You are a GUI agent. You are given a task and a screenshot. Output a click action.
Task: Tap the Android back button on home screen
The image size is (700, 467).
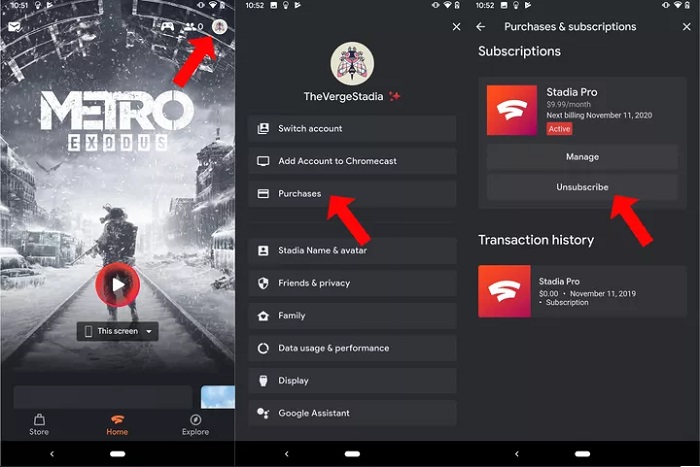click(x=52, y=454)
